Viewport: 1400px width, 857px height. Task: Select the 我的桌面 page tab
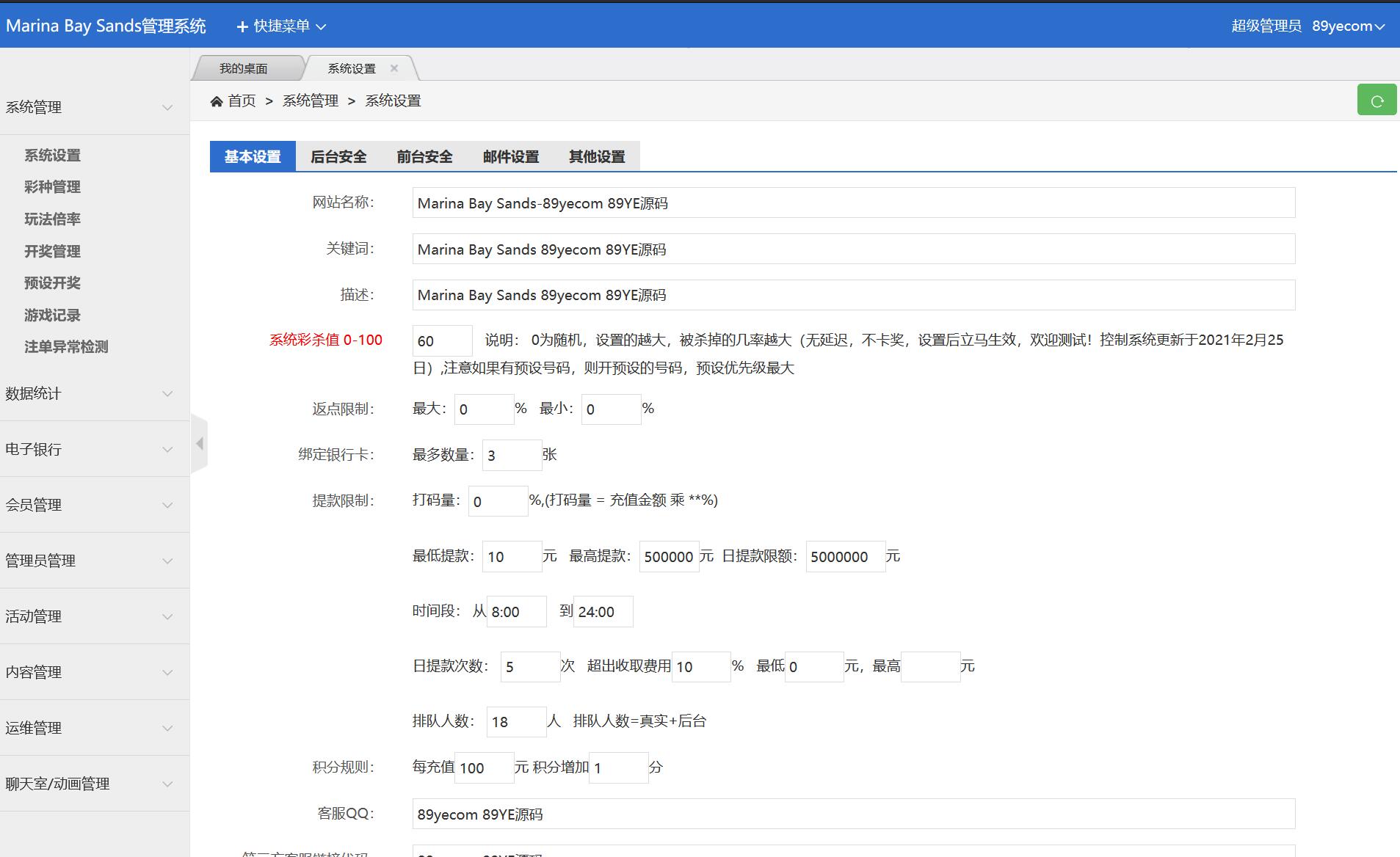coord(244,68)
